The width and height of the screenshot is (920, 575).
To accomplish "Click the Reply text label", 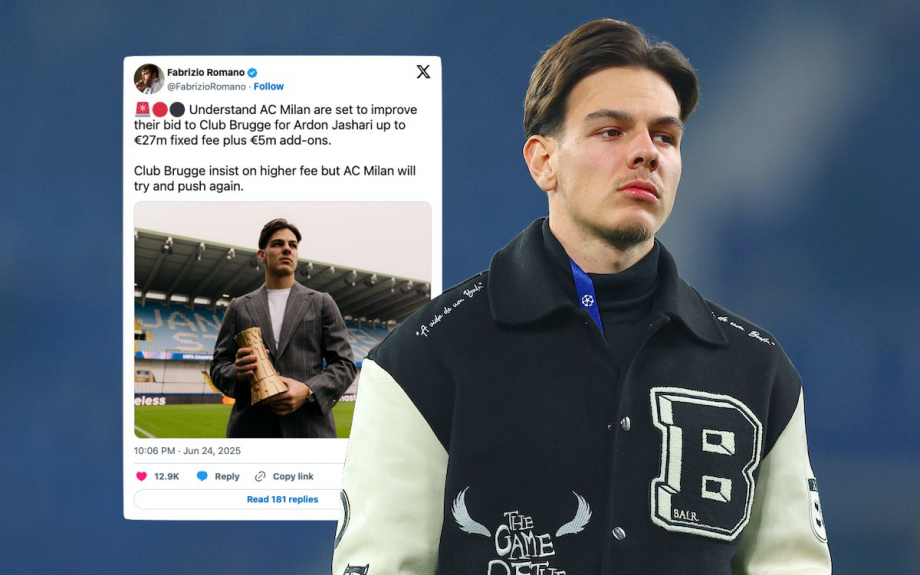I will click(227, 476).
